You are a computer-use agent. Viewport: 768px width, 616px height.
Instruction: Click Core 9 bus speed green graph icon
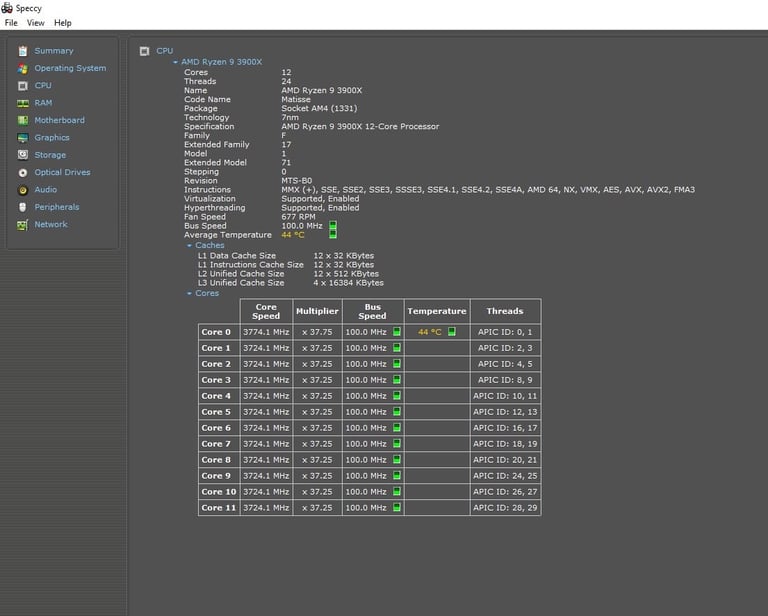(397, 475)
